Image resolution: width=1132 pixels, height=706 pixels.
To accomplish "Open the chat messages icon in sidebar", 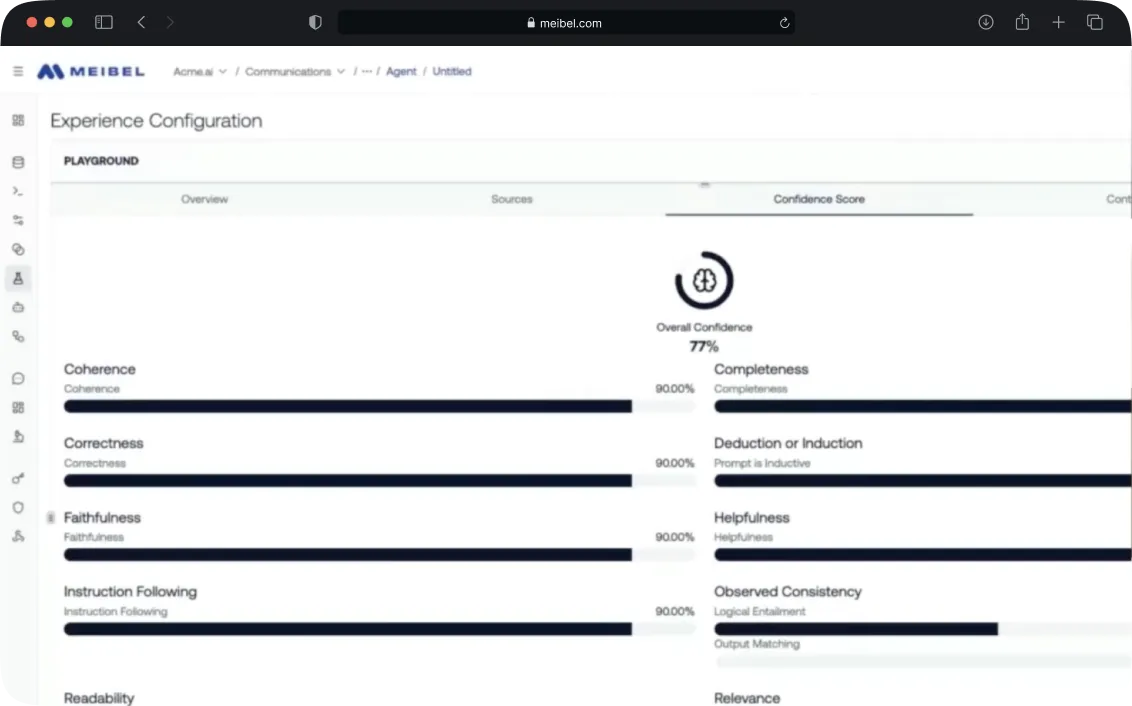I will click(18, 378).
